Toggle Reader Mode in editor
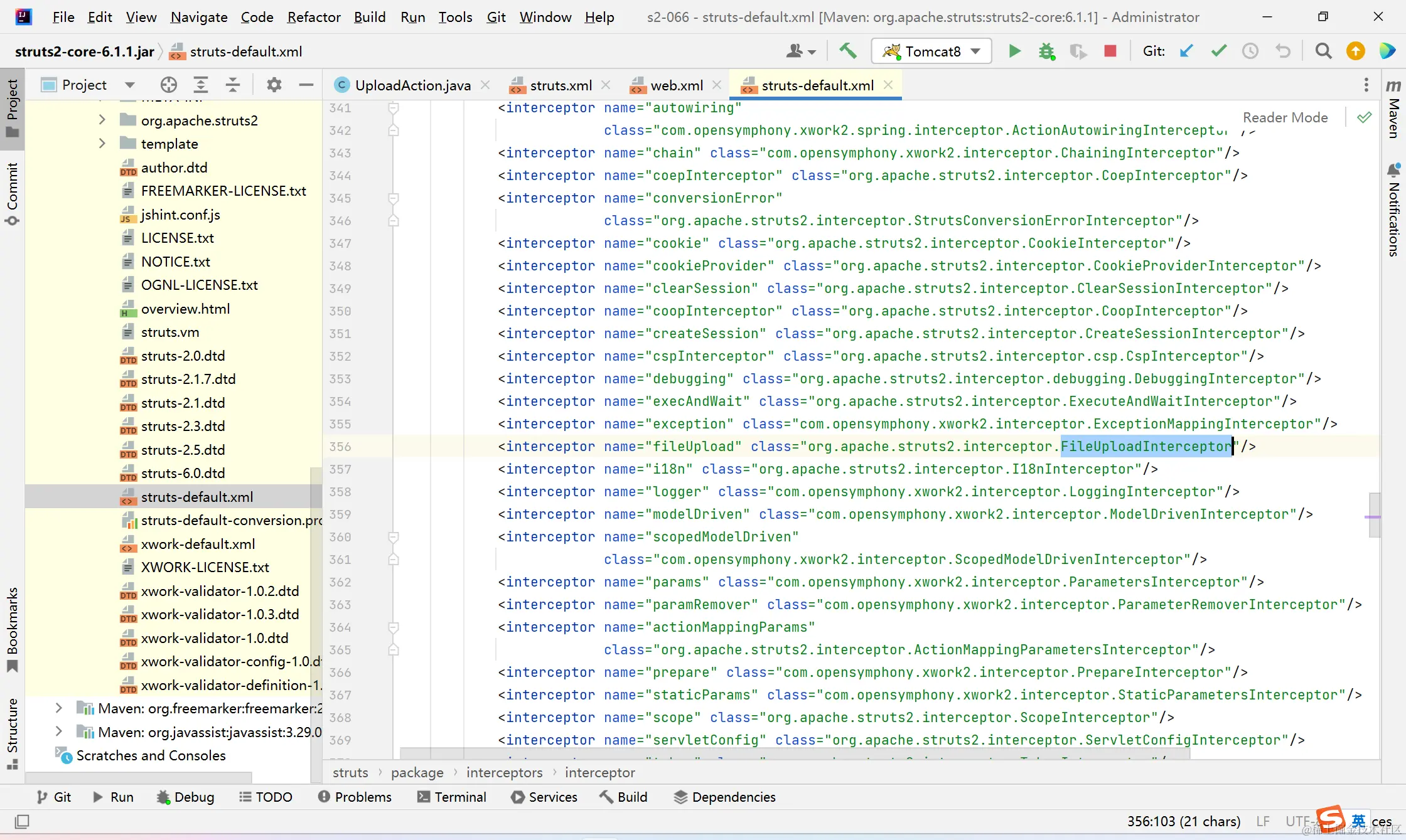This screenshot has height=840, width=1406. click(x=1285, y=117)
